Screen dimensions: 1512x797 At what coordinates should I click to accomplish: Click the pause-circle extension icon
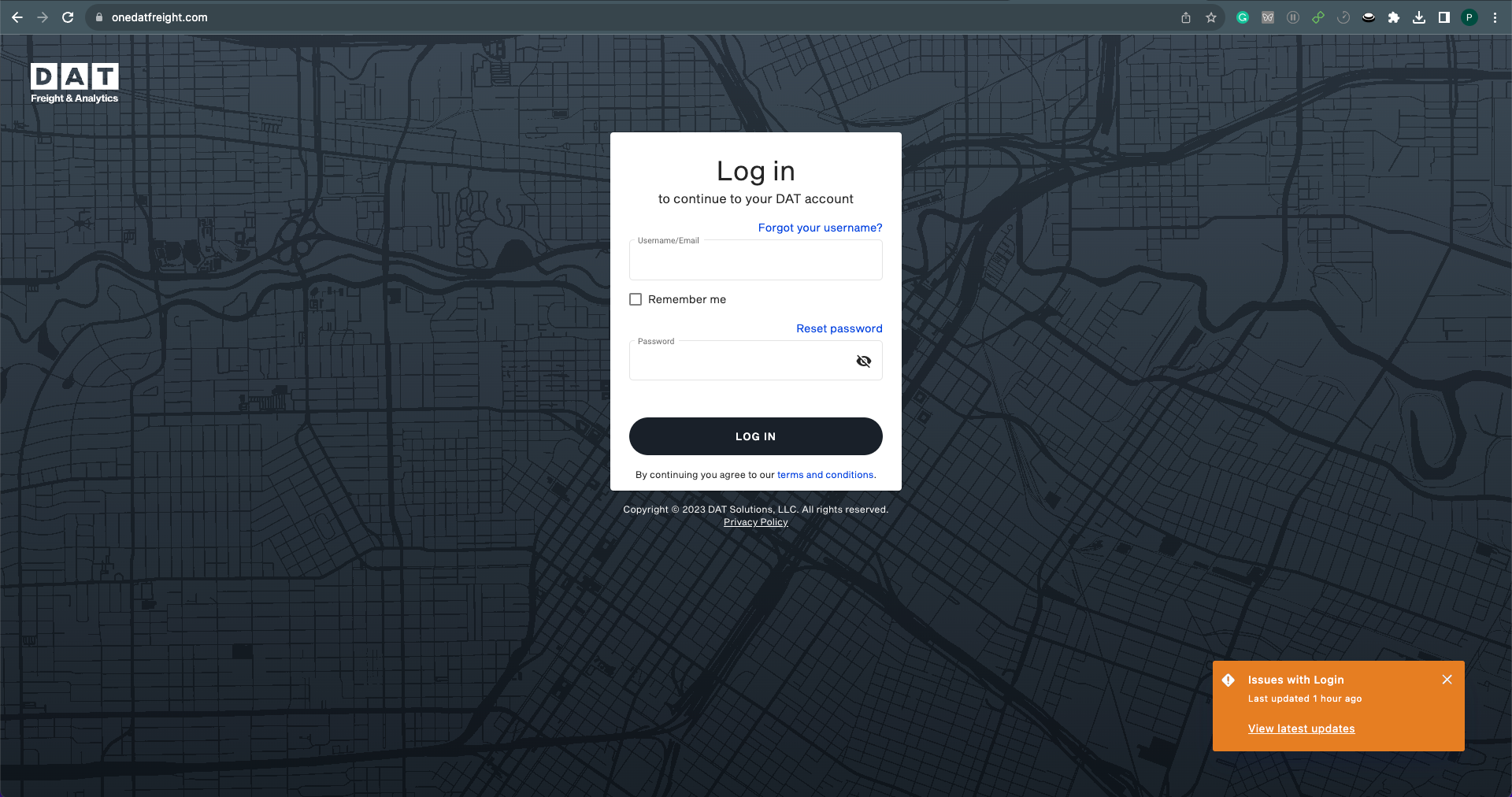1293,17
